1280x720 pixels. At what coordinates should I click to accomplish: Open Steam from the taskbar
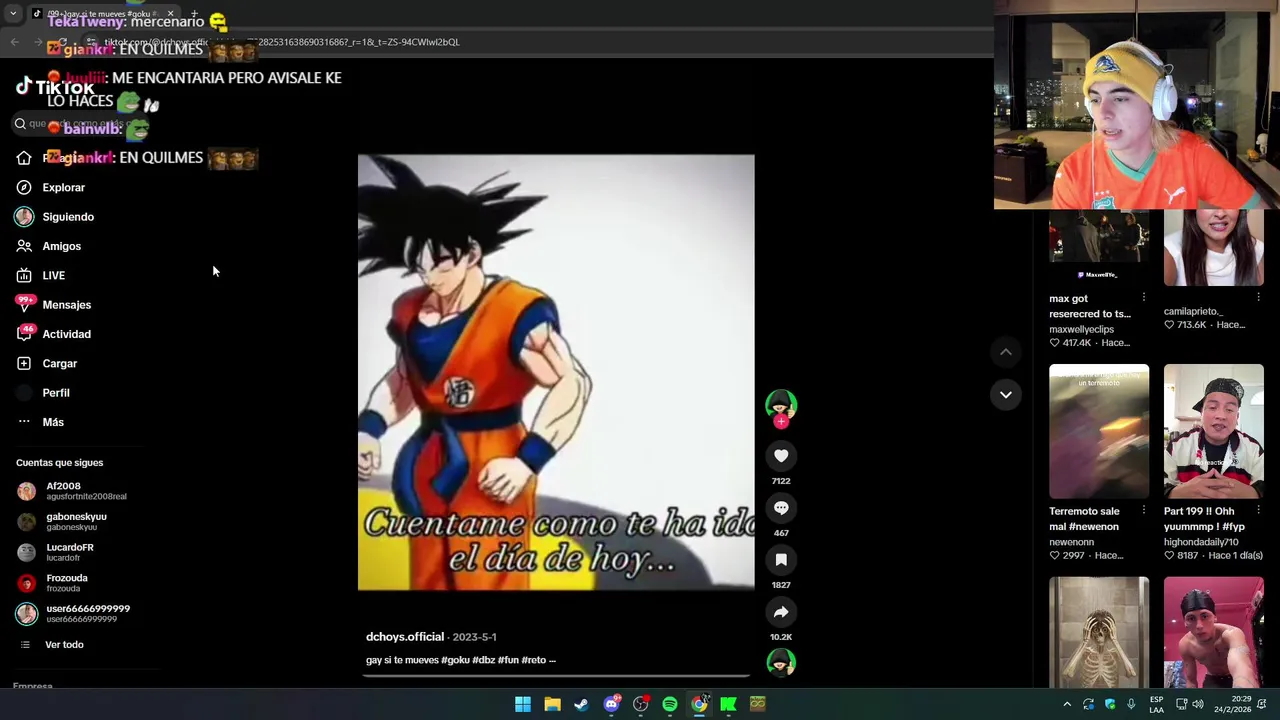(581, 704)
